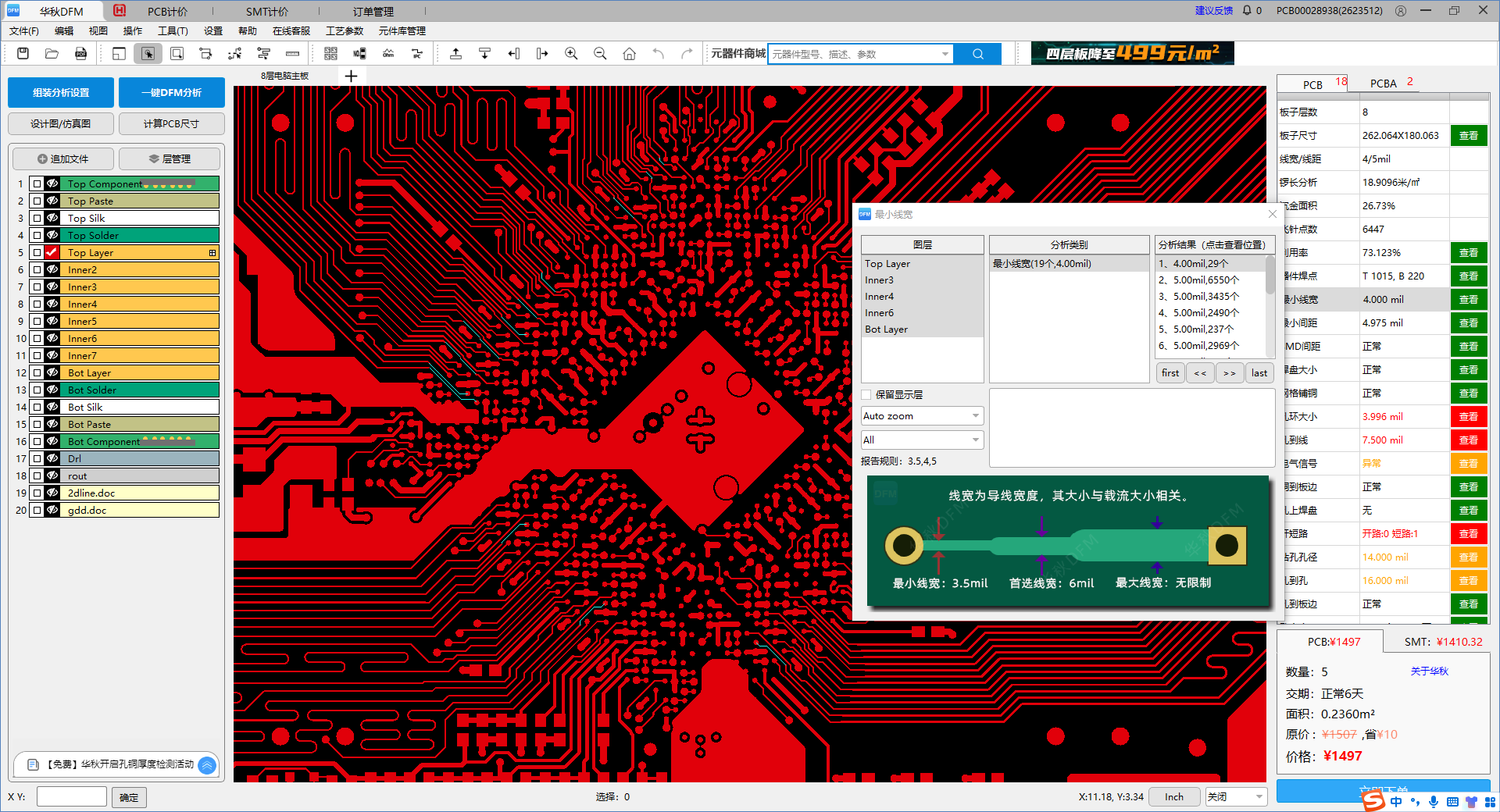Switch to the PCBA tab
Viewport: 1500px width, 812px height.
tap(1383, 84)
